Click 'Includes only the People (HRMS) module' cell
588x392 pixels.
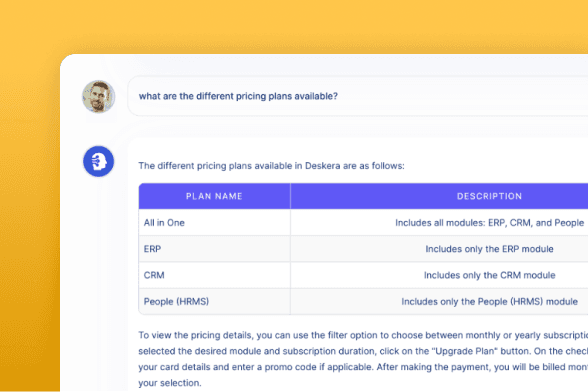click(439, 301)
